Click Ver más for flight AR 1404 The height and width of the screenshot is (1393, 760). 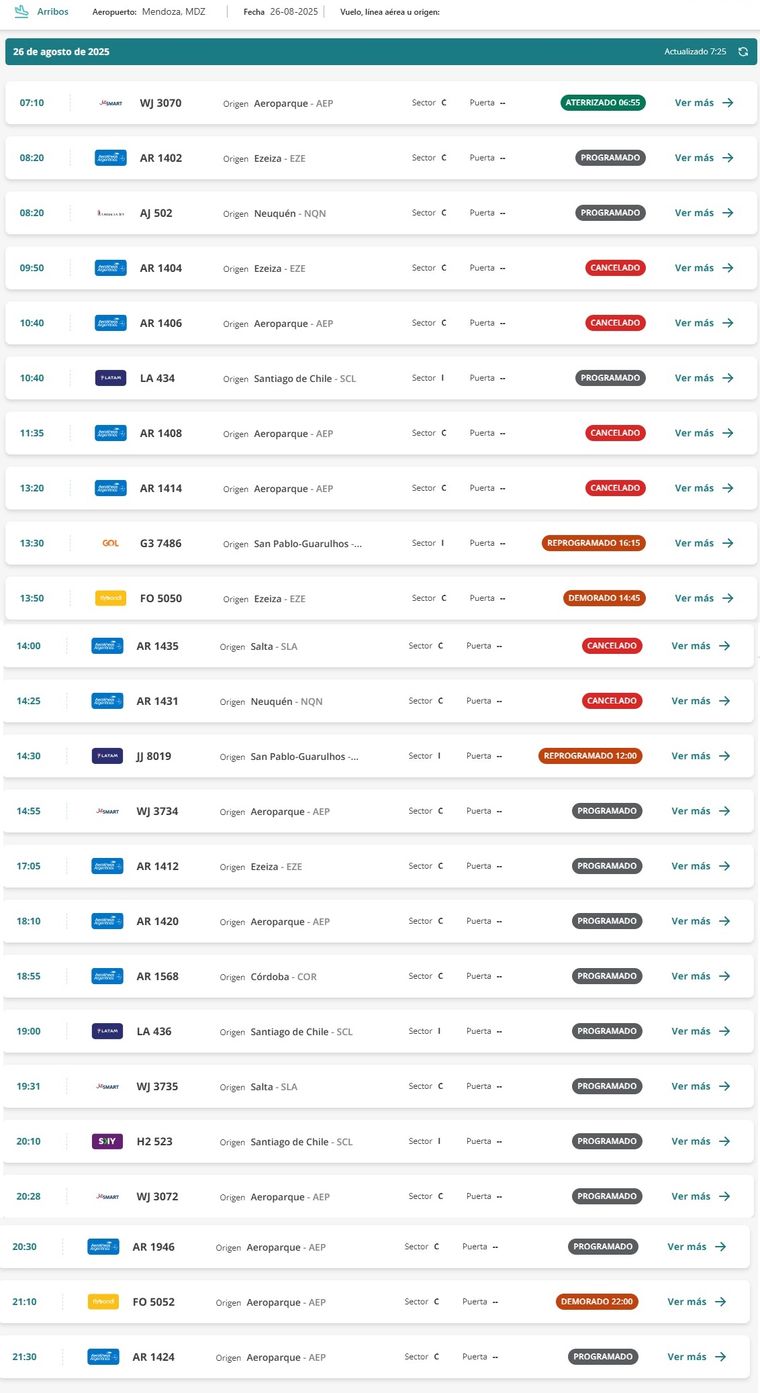(694, 268)
